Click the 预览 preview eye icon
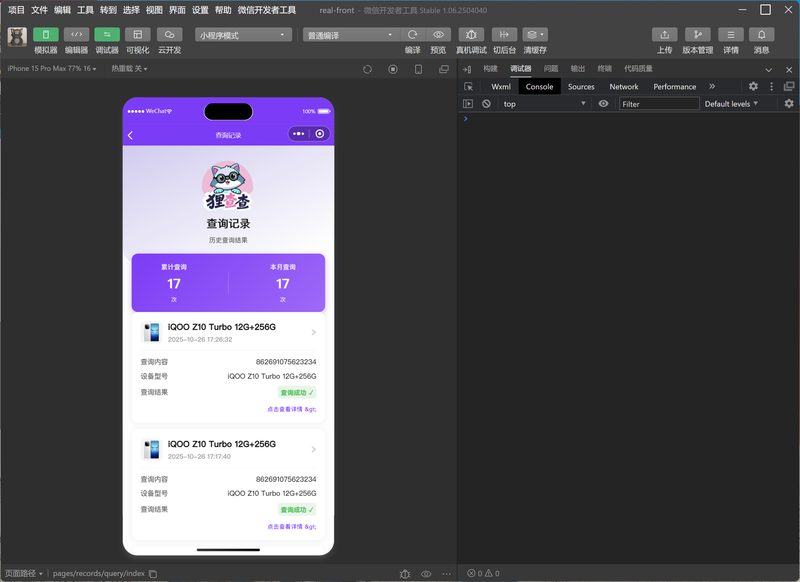Viewport: 800px width, 582px height. pyautogui.click(x=438, y=34)
